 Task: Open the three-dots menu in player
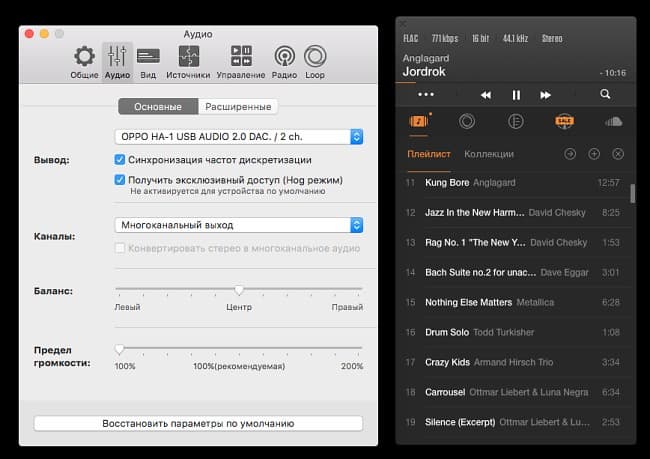coord(426,95)
